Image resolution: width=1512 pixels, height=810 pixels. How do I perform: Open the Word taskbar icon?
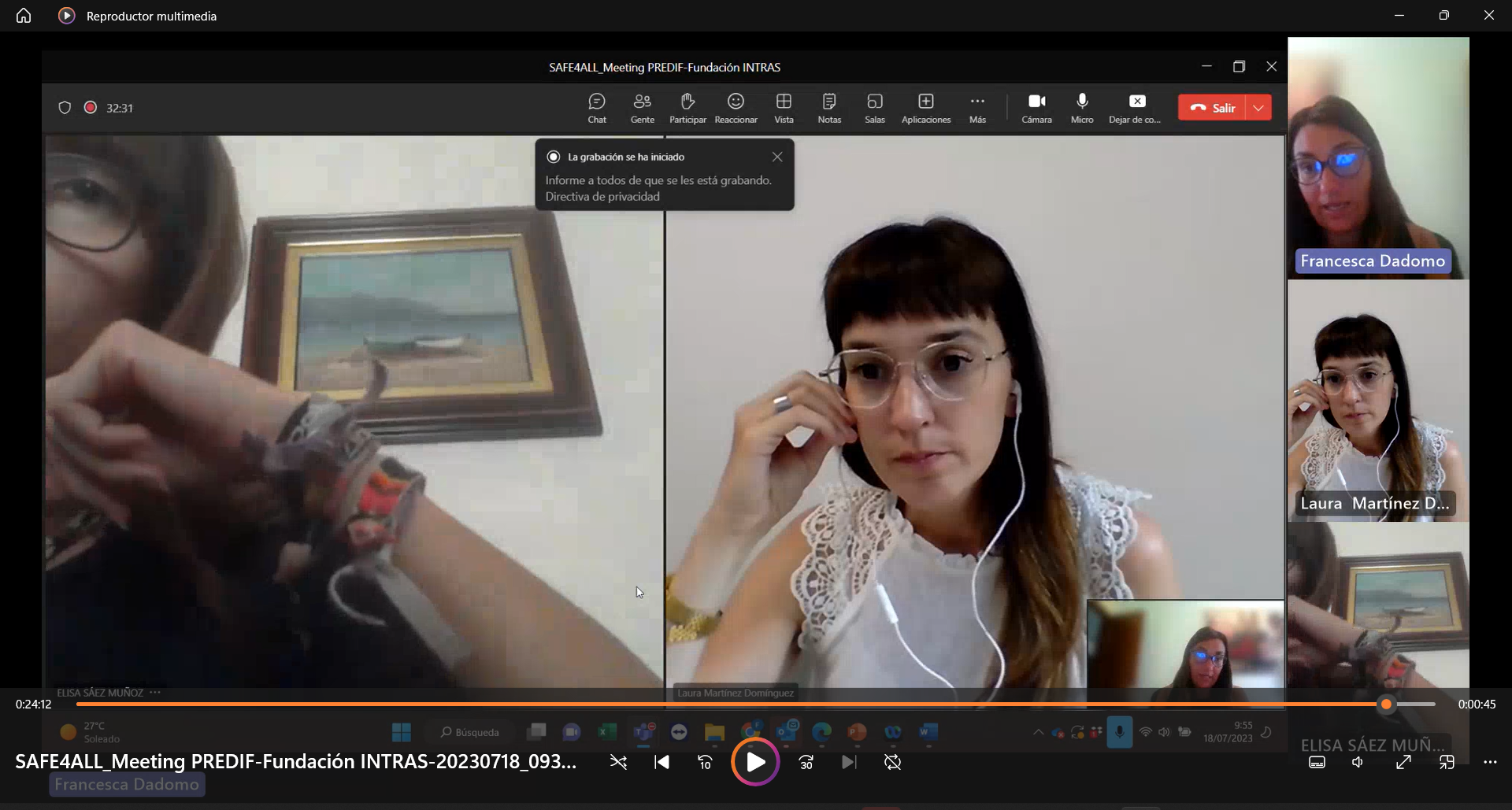pyautogui.click(x=928, y=733)
